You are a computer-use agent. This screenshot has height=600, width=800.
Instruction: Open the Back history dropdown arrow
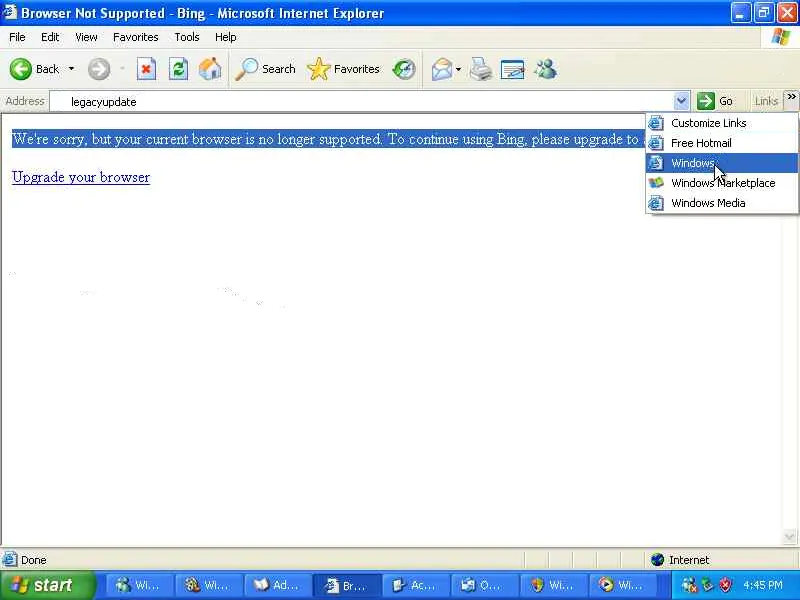[x=71, y=69]
